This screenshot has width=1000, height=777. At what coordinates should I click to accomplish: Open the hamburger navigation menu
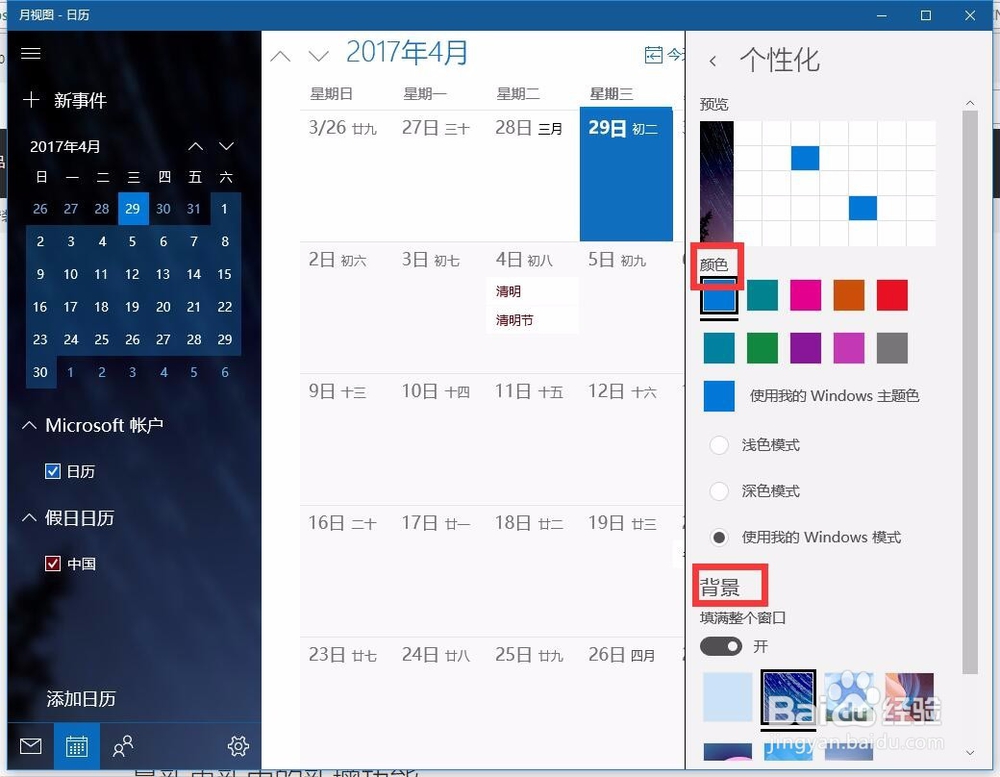point(30,53)
